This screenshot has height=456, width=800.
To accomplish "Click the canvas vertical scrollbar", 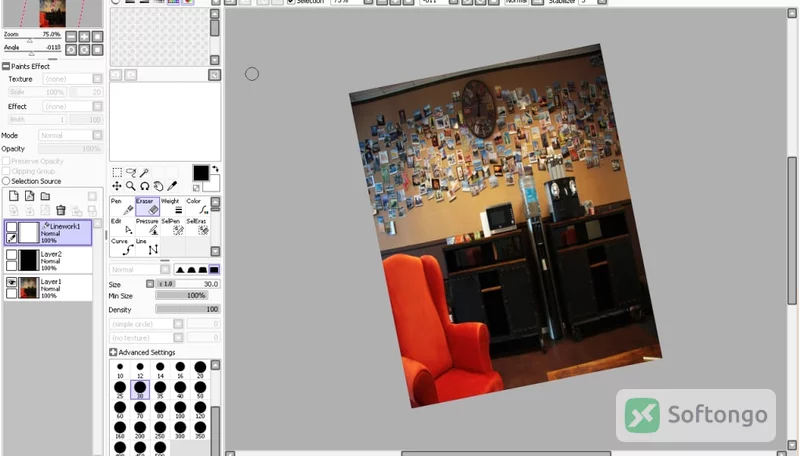I will tap(792, 230).
